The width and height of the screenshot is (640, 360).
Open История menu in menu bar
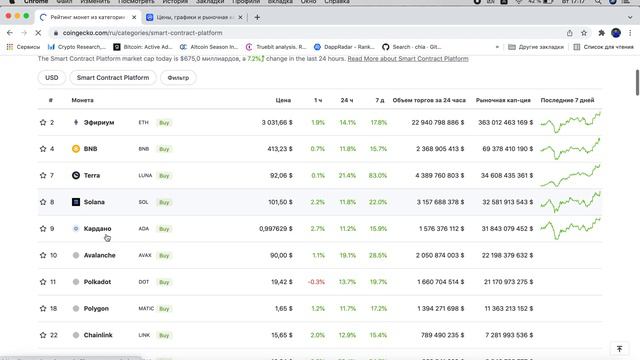click(x=175, y=2)
